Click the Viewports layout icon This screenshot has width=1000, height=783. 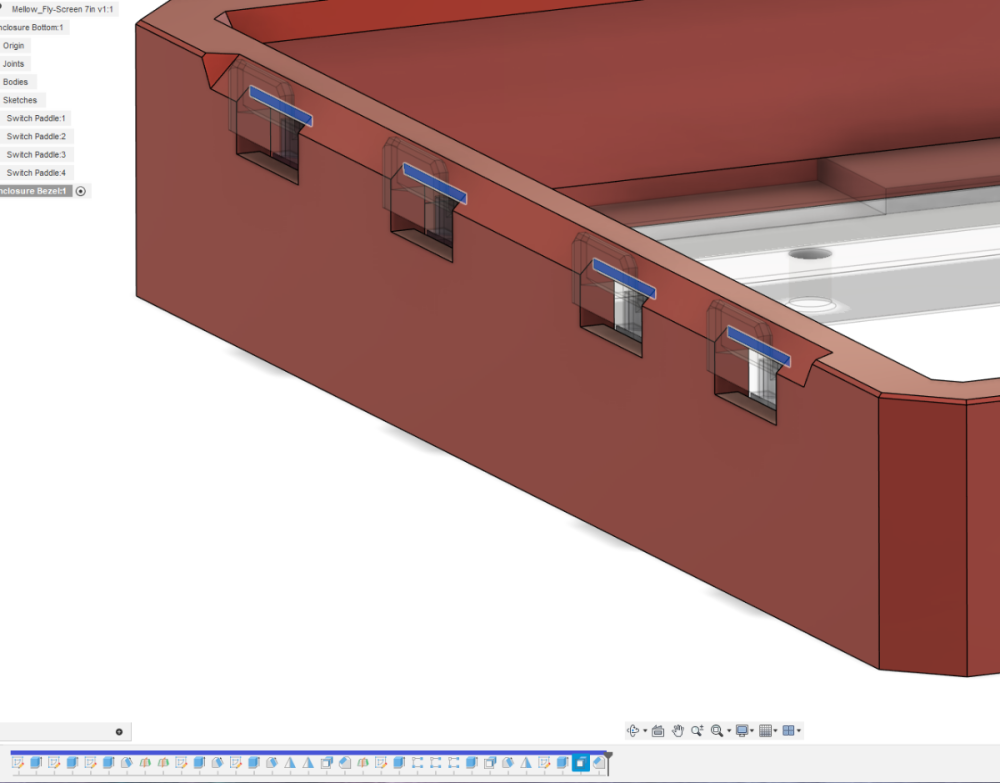788,731
